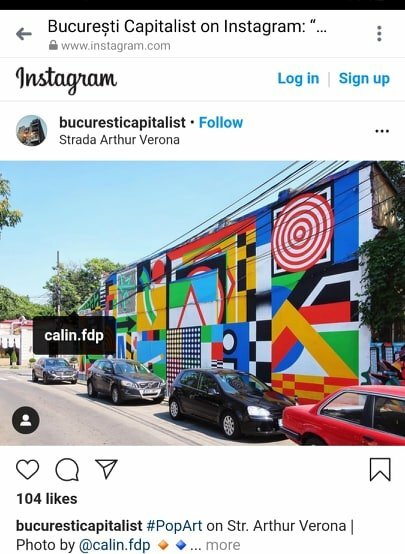Toggle tagged people icon on photo
The image size is (405, 554).
point(25,420)
